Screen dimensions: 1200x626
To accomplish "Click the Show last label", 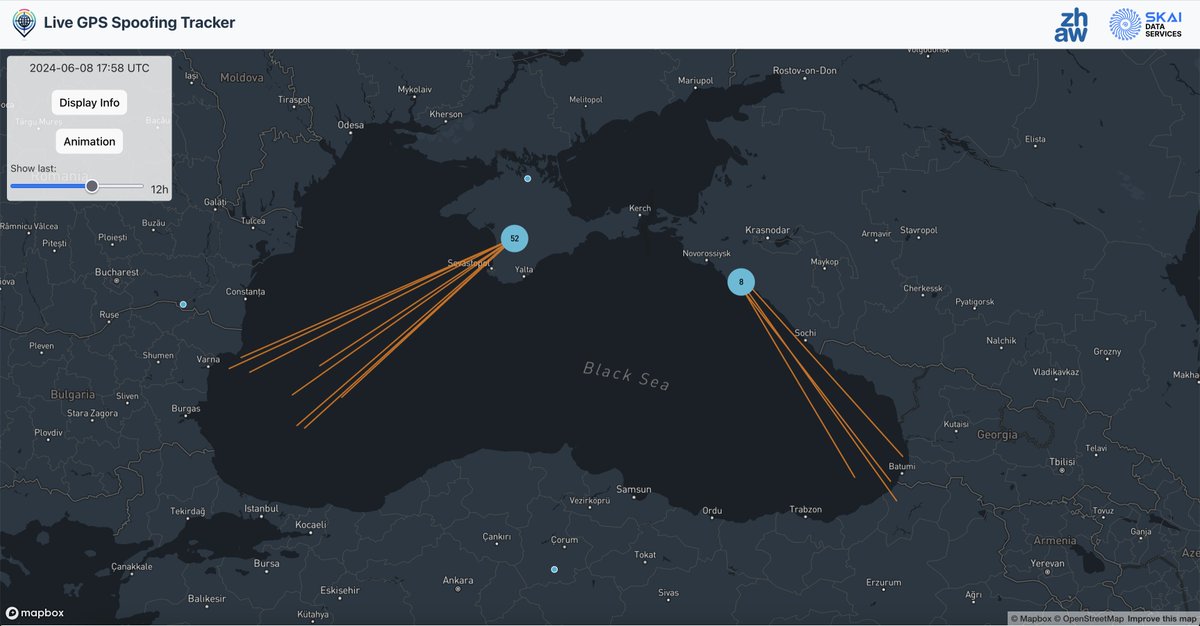I will [33, 169].
